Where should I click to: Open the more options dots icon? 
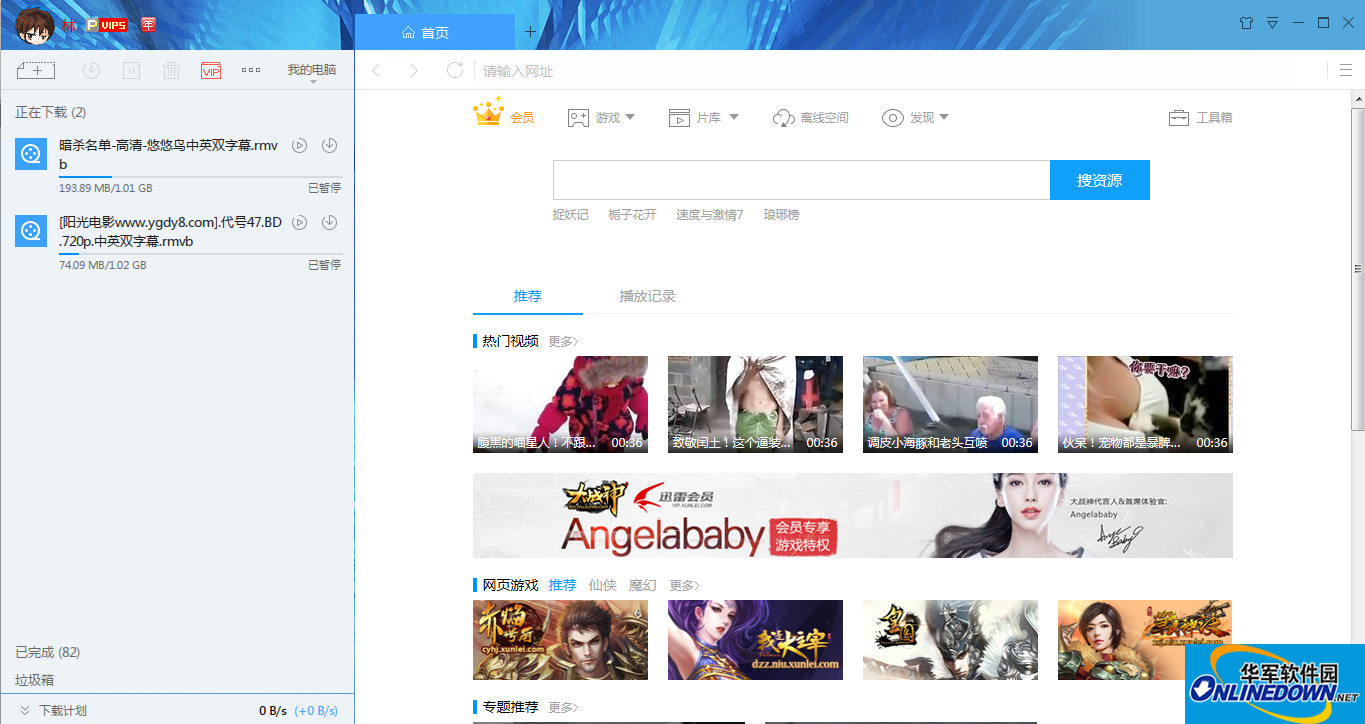(x=251, y=70)
